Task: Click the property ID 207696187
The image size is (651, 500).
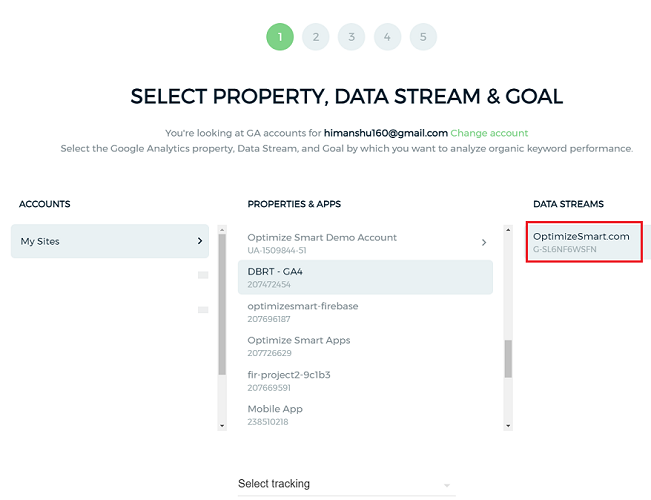Action: click(269, 319)
